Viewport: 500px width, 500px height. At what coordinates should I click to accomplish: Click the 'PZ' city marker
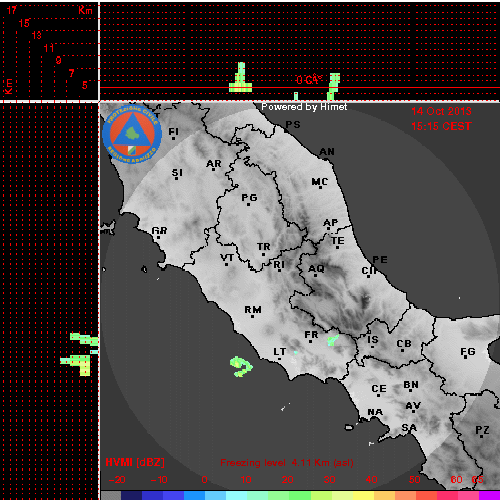[x=482, y=431]
